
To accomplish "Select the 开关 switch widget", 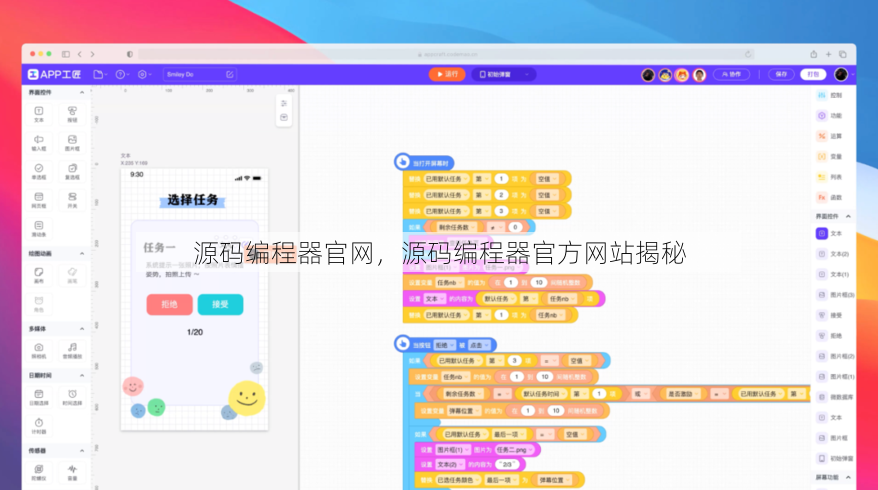I will (x=72, y=200).
